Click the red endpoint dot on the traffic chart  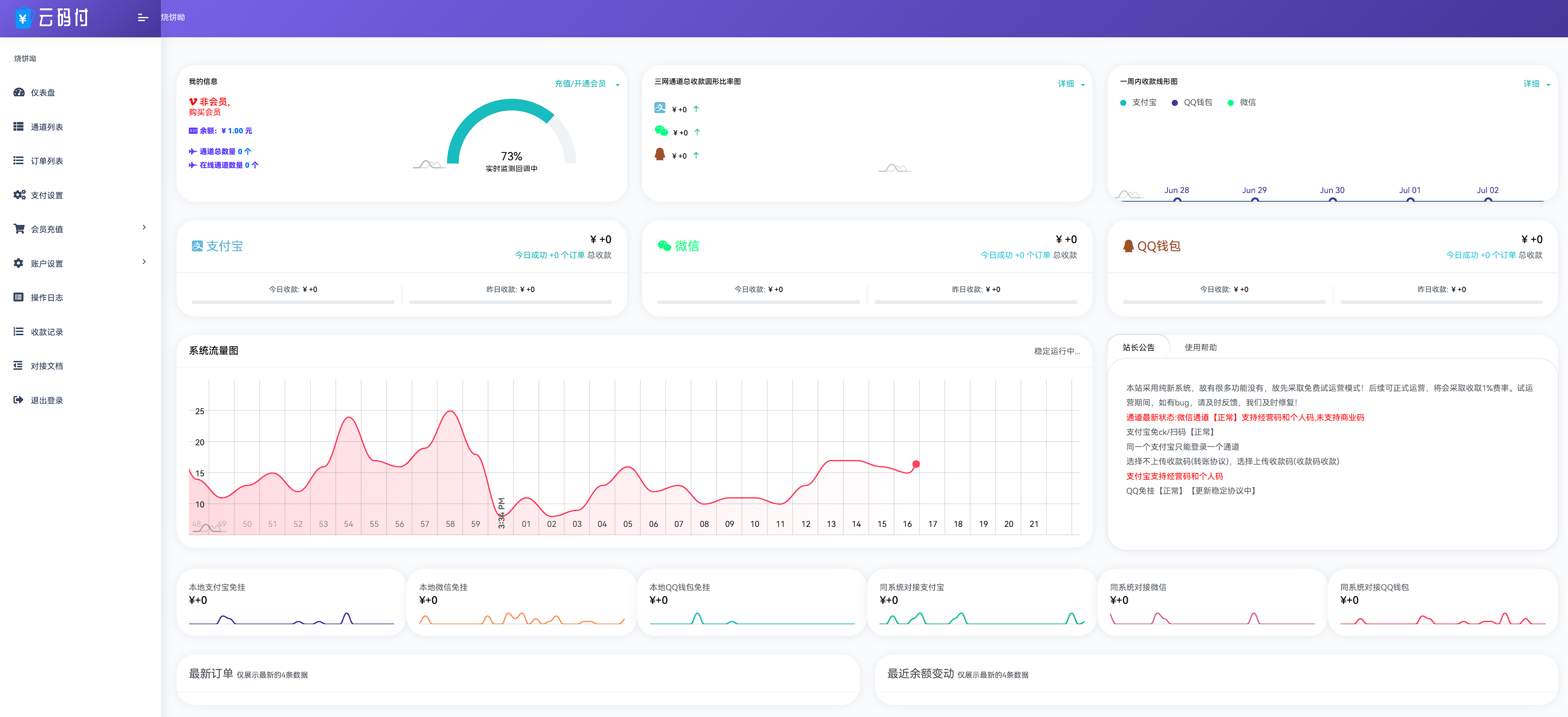point(916,464)
